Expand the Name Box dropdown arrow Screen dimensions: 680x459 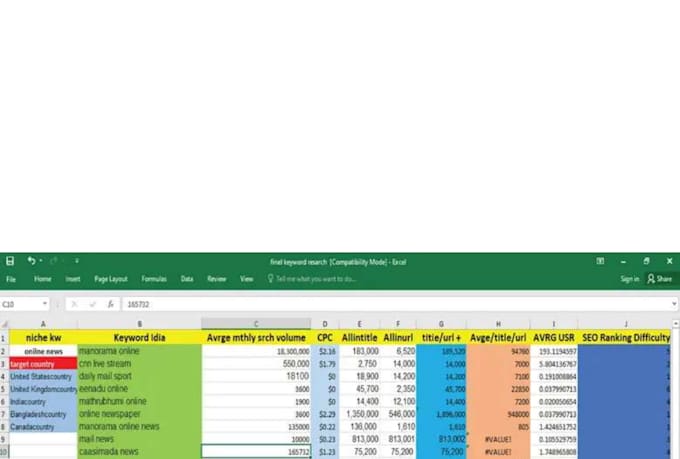[45, 304]
